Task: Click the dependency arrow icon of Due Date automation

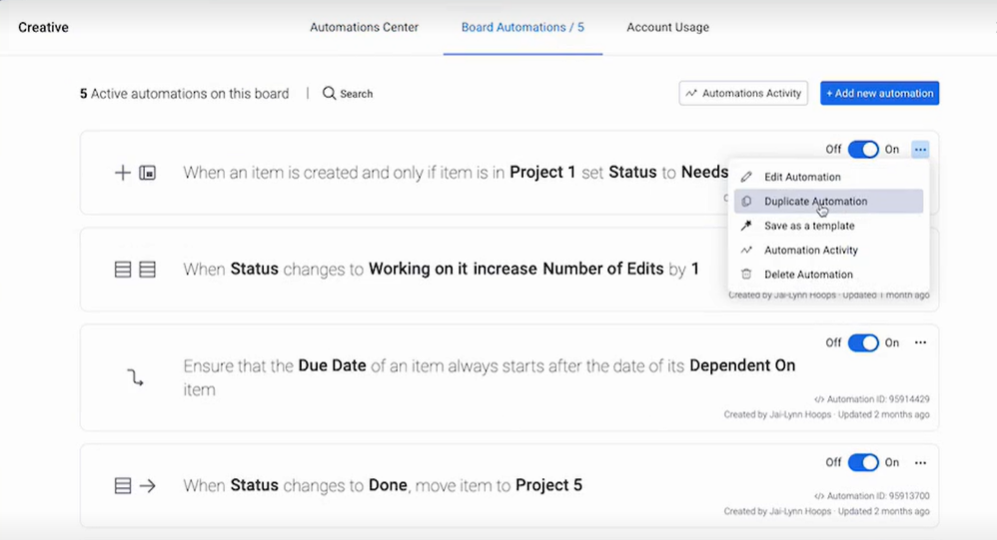Action: (135, 377)
